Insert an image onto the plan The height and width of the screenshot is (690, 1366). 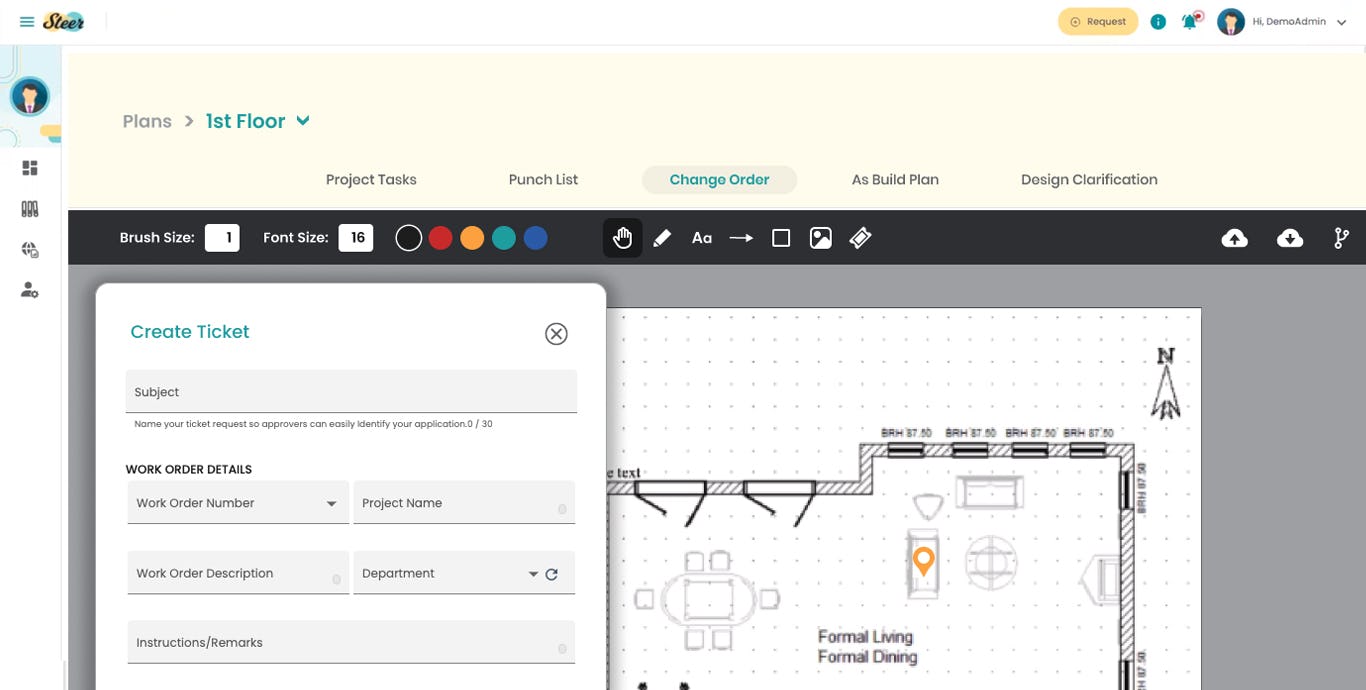click(x=821, y=237)
